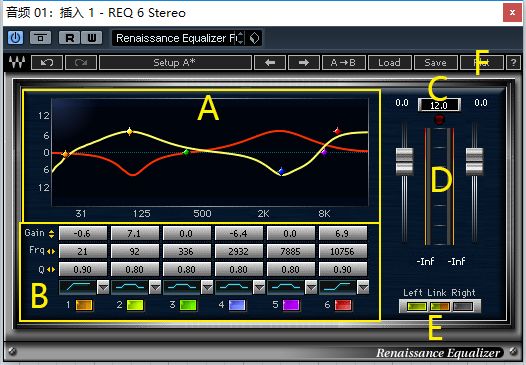The image size is (526, 365).
Task: Open the Setup A* menu
Action: coord(175,63)
